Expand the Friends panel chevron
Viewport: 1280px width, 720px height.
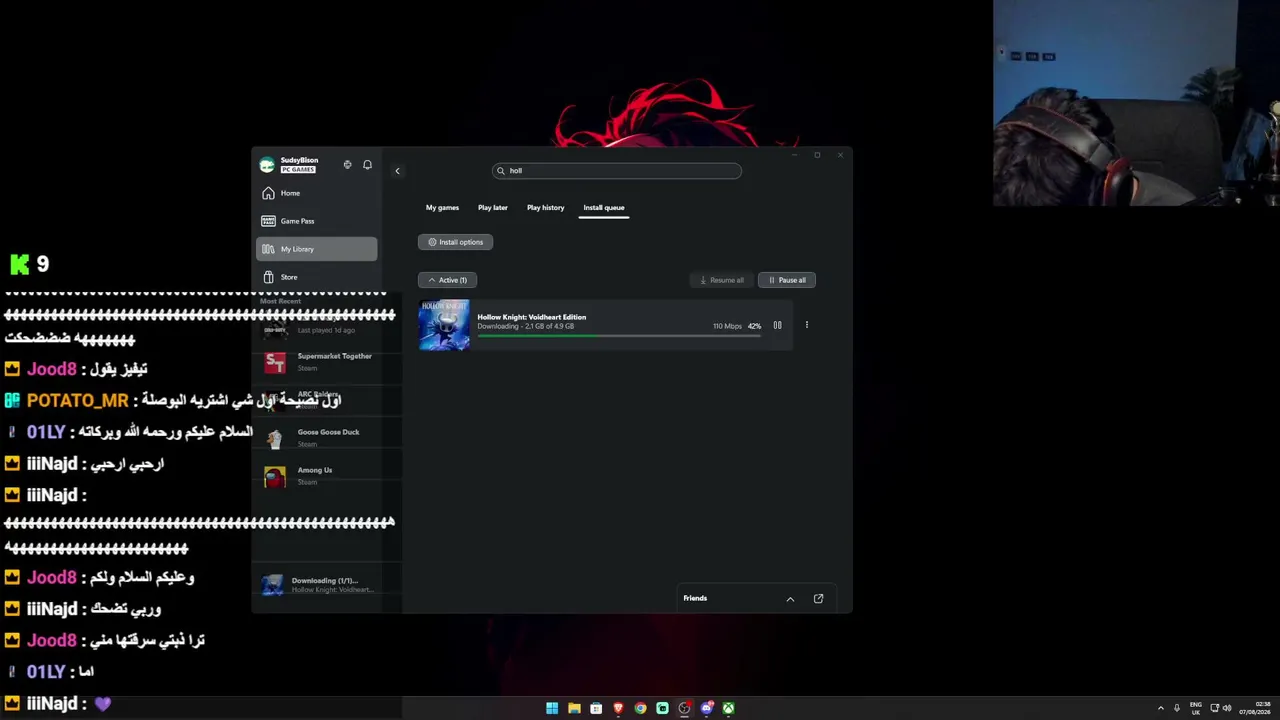click(790, 599)
